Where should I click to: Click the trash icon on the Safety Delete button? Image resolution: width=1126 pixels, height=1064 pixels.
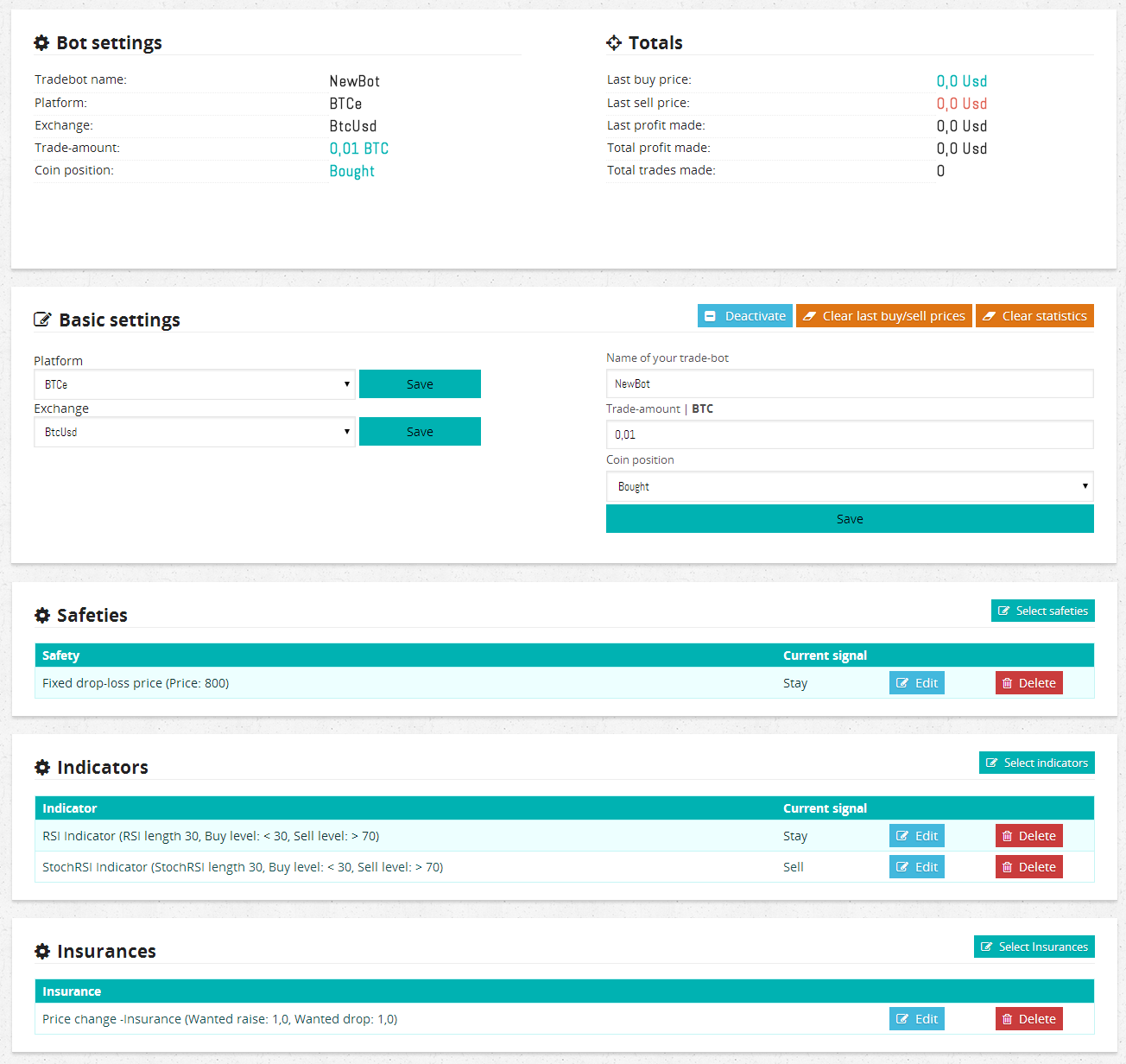tap(1007, 682)
